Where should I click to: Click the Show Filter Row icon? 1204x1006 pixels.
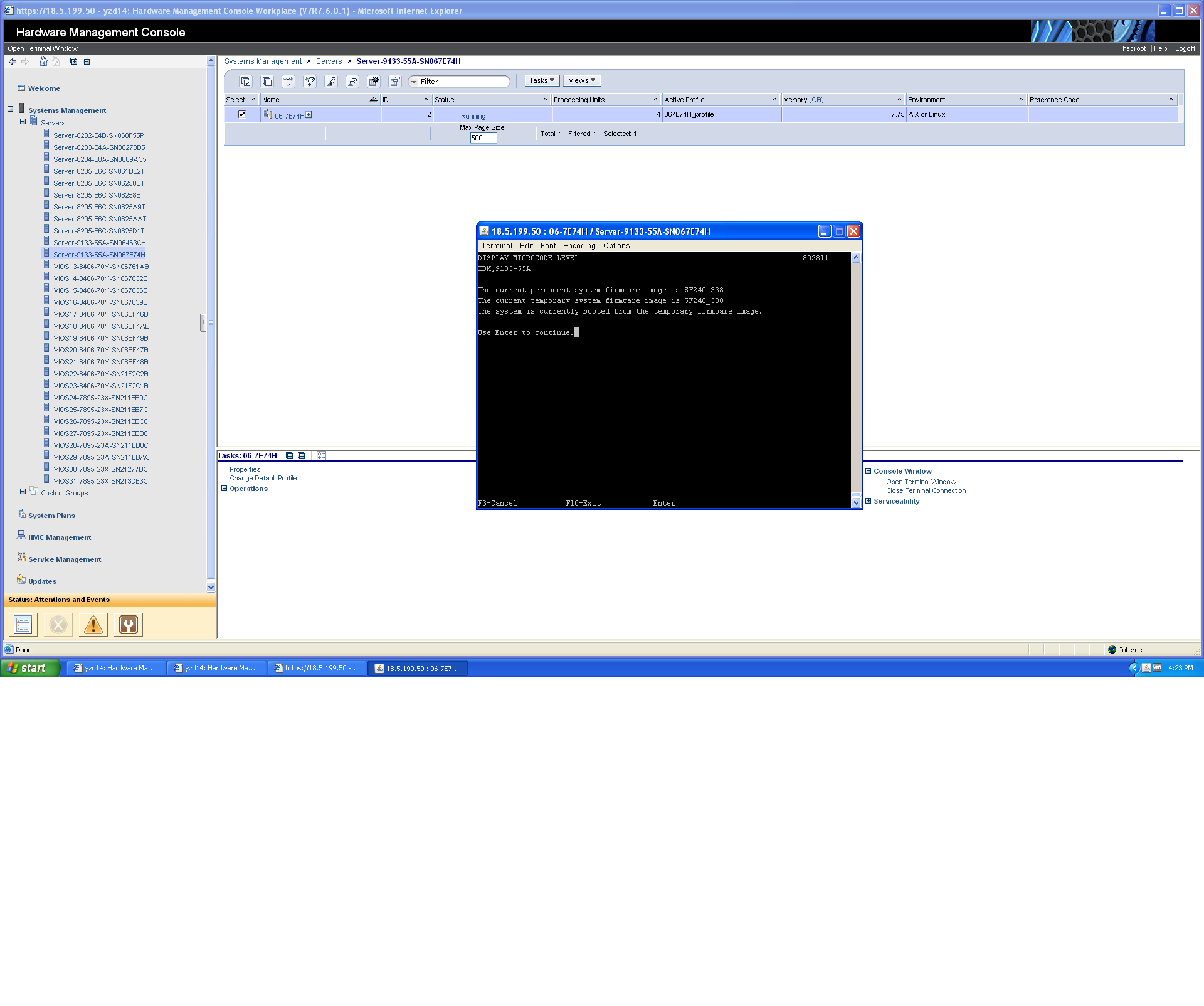(288, 82)
